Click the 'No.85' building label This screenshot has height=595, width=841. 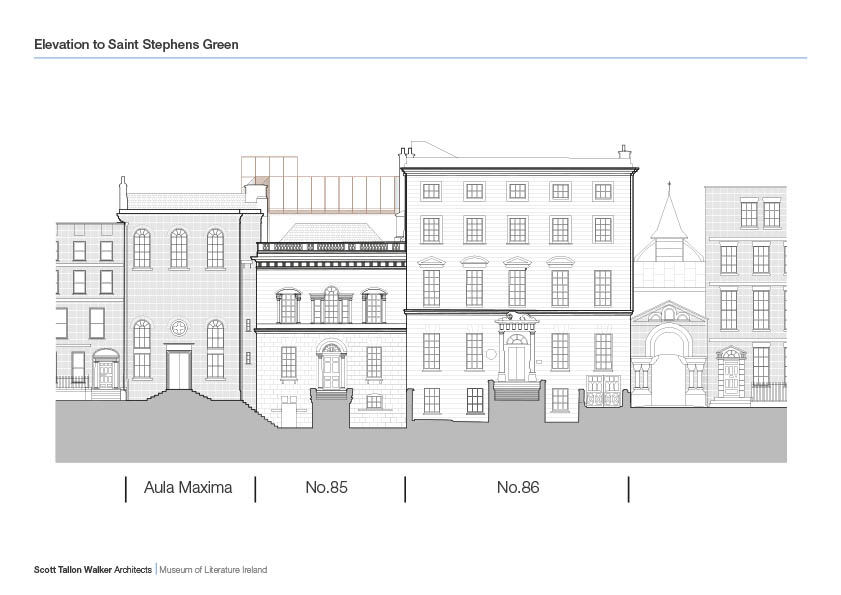[327, 488]
